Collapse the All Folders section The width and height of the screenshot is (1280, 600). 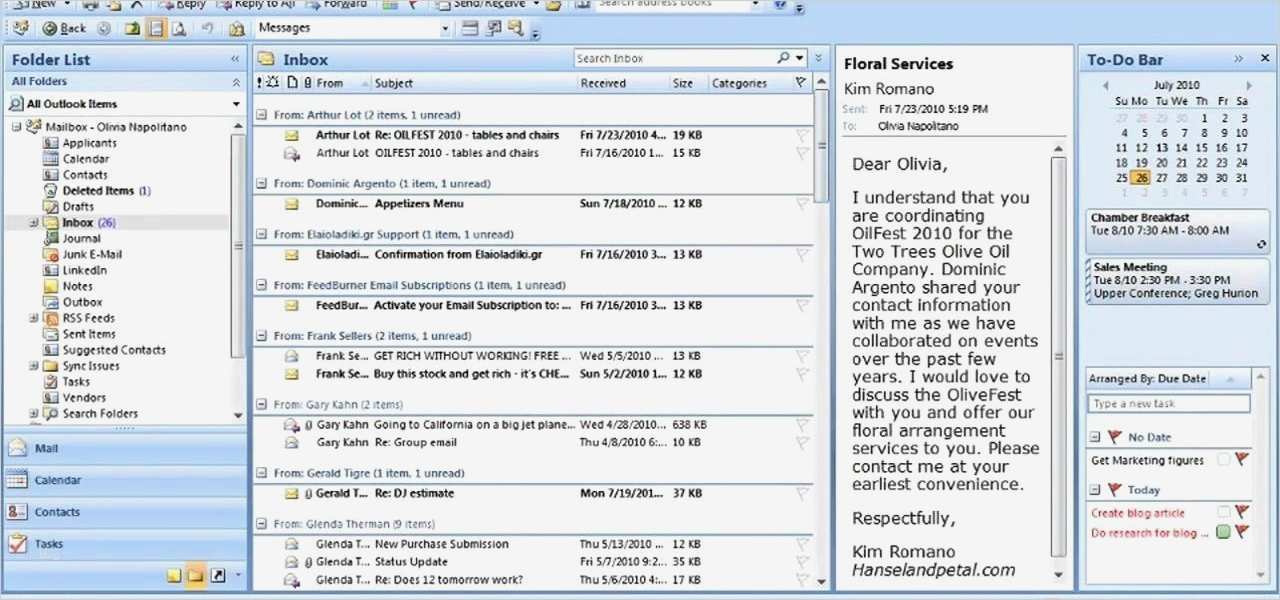[236, 82]
